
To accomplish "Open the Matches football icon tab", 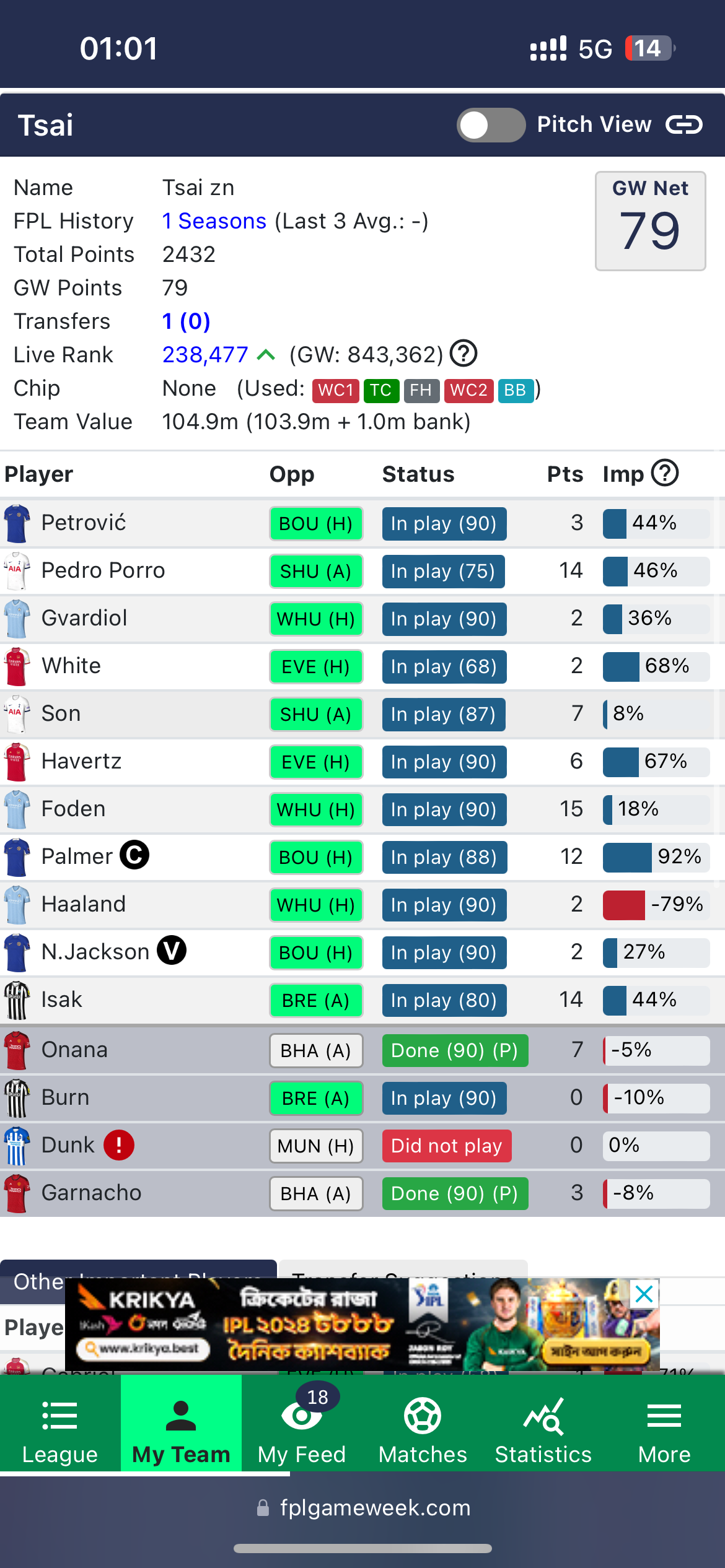I will [x=423, y=1427].
